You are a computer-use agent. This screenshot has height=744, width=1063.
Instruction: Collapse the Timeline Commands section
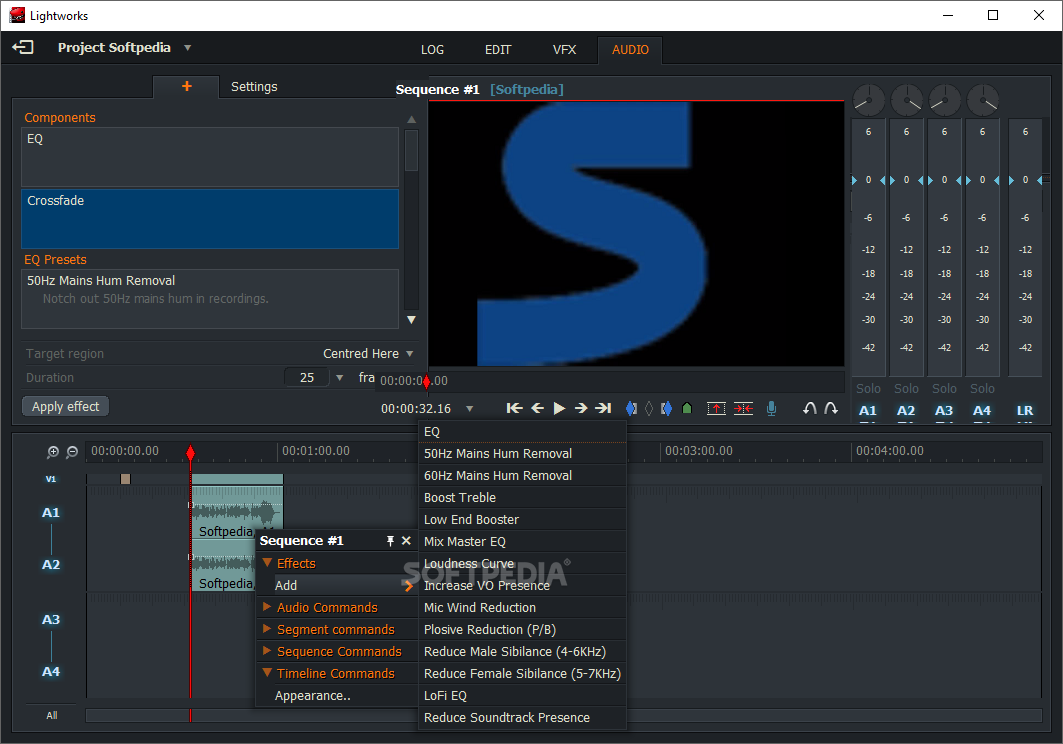coord(267,673)
